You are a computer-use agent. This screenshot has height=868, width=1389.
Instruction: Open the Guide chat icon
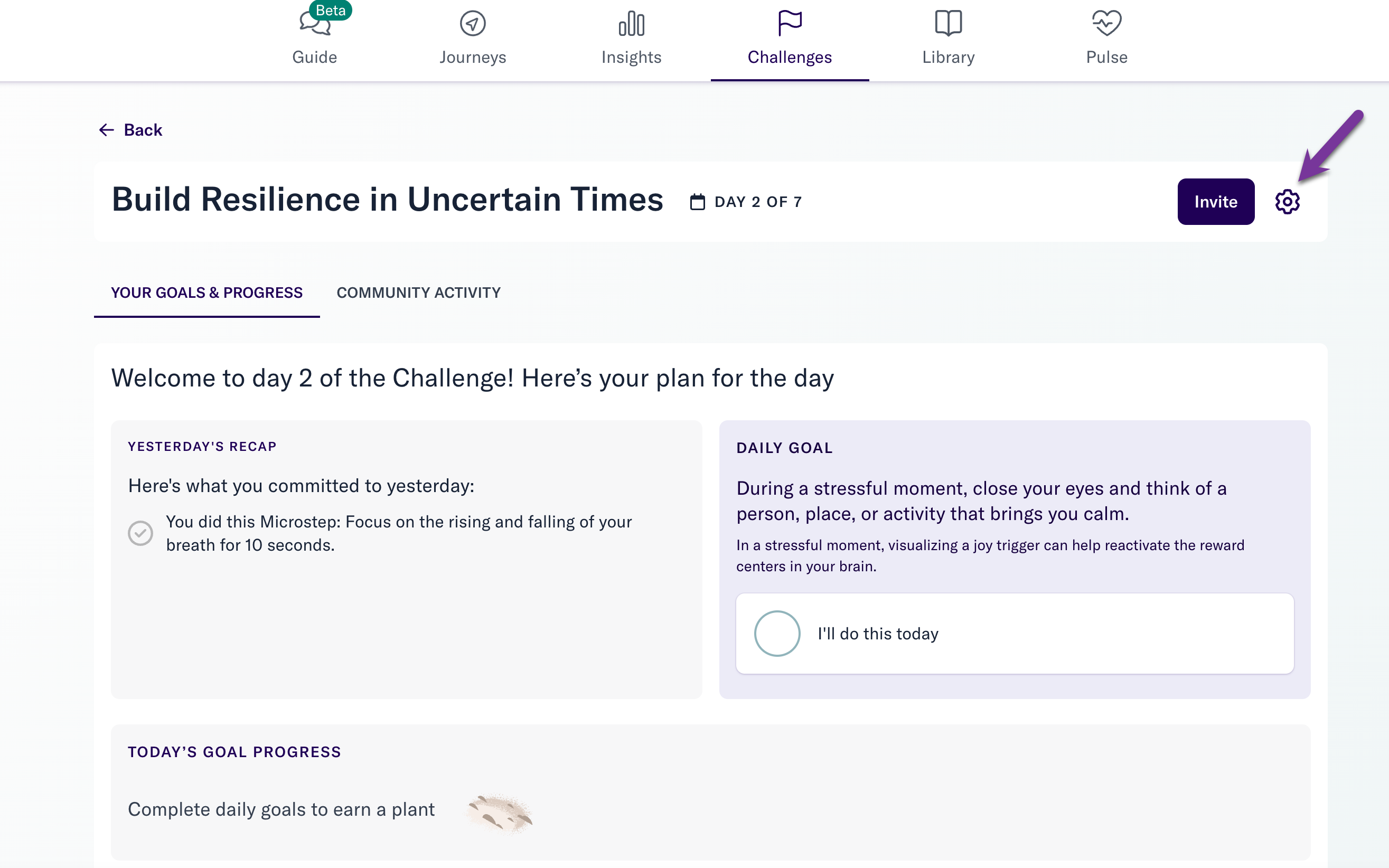tap(314, 24)
